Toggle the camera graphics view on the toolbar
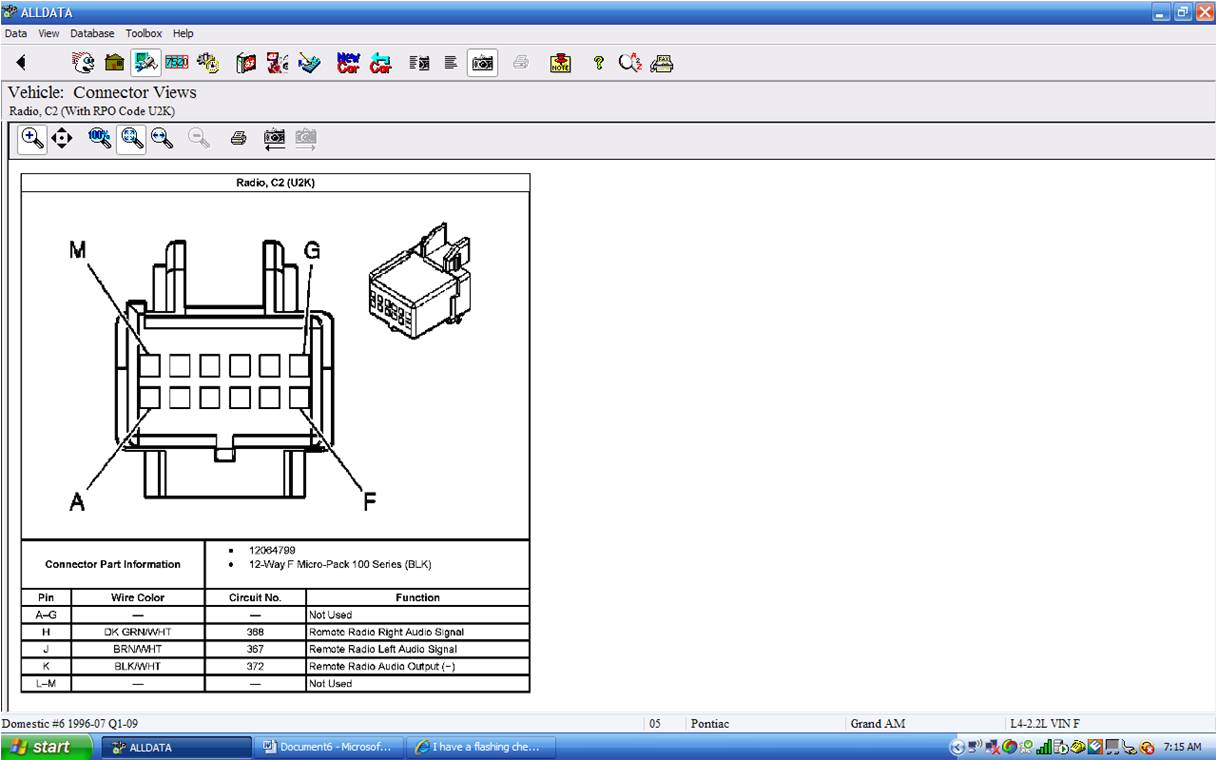This screenshot has width=1217, height=761. [x=481, y=62]
